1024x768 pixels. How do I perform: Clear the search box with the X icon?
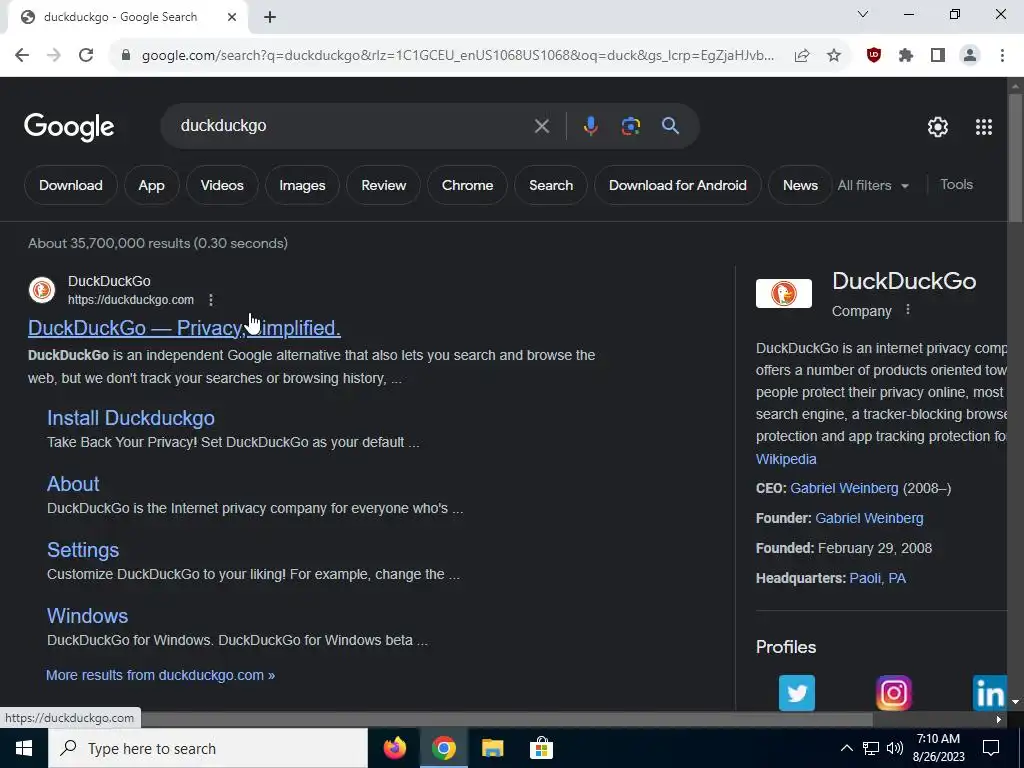(541, 126)
